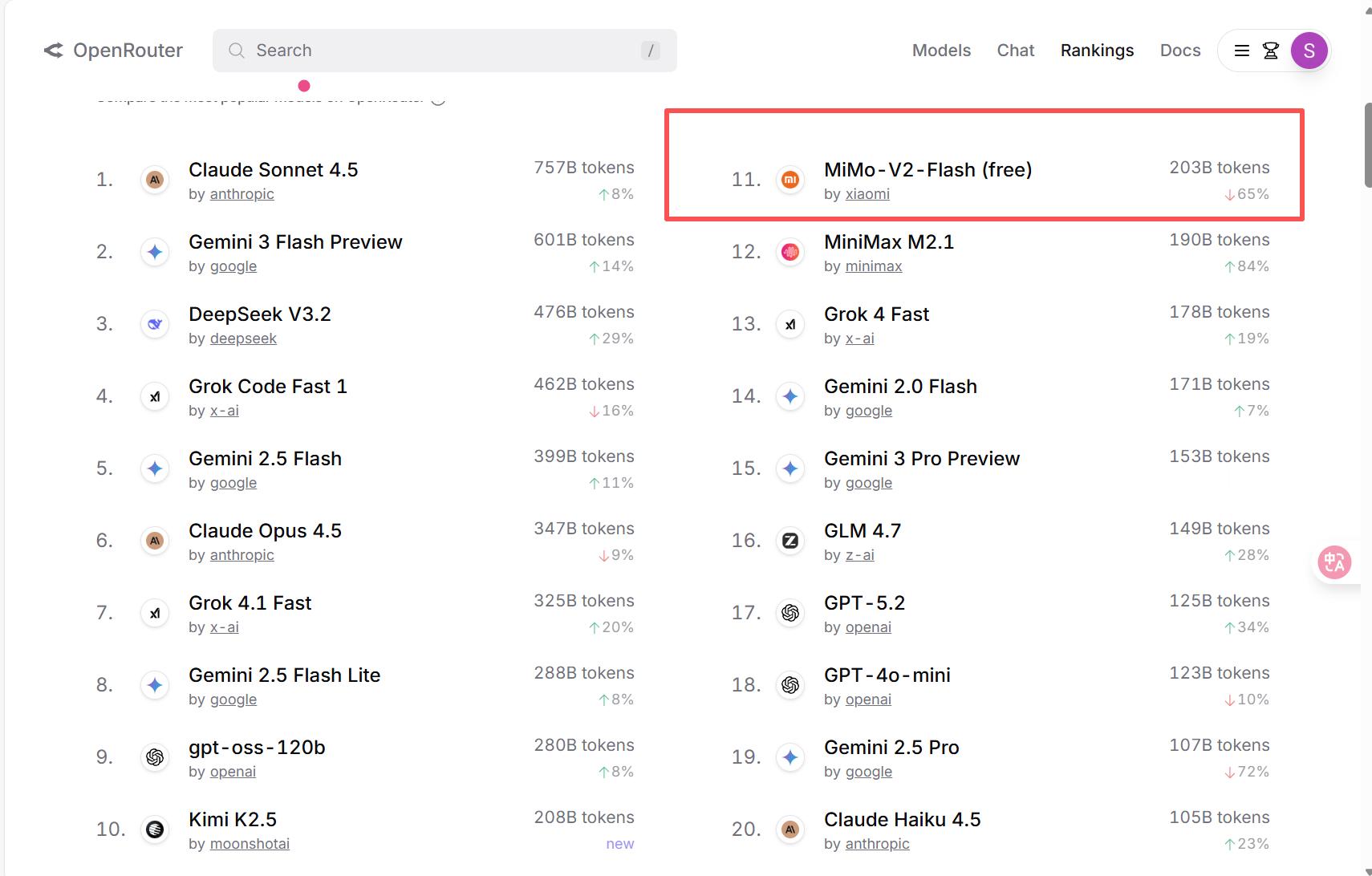The width and height of the screenshot is (1372, 876).
Task: Click the x-ai link under Grok 4 Fast
Action: point(860,339)
